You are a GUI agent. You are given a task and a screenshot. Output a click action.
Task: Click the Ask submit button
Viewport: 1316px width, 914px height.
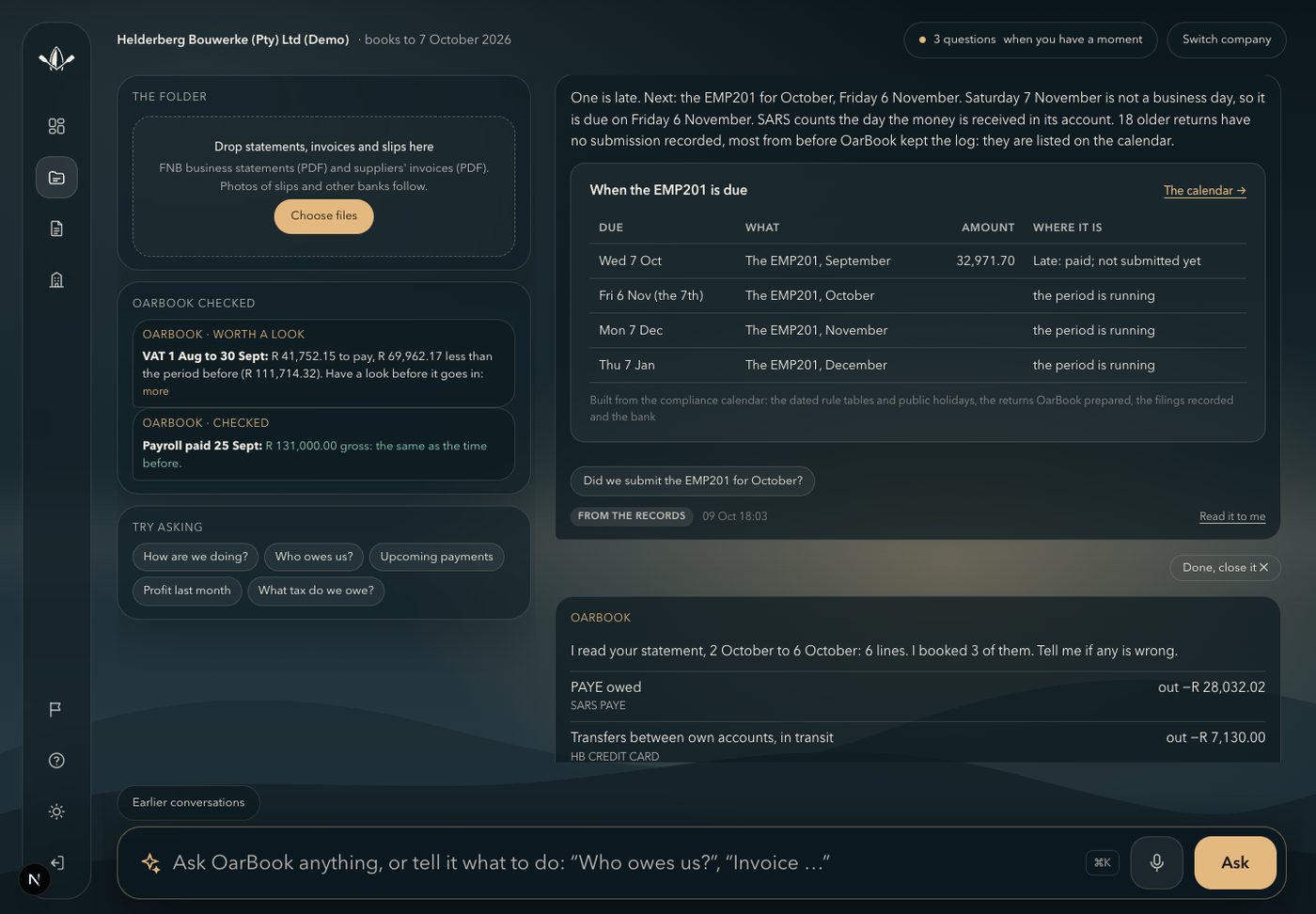pyautogui.click(x=1235, y=862)
